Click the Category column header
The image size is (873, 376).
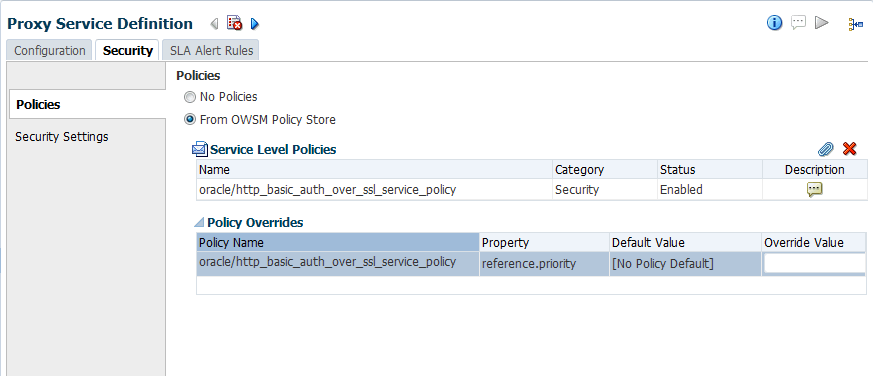click(x=605, y=169)
